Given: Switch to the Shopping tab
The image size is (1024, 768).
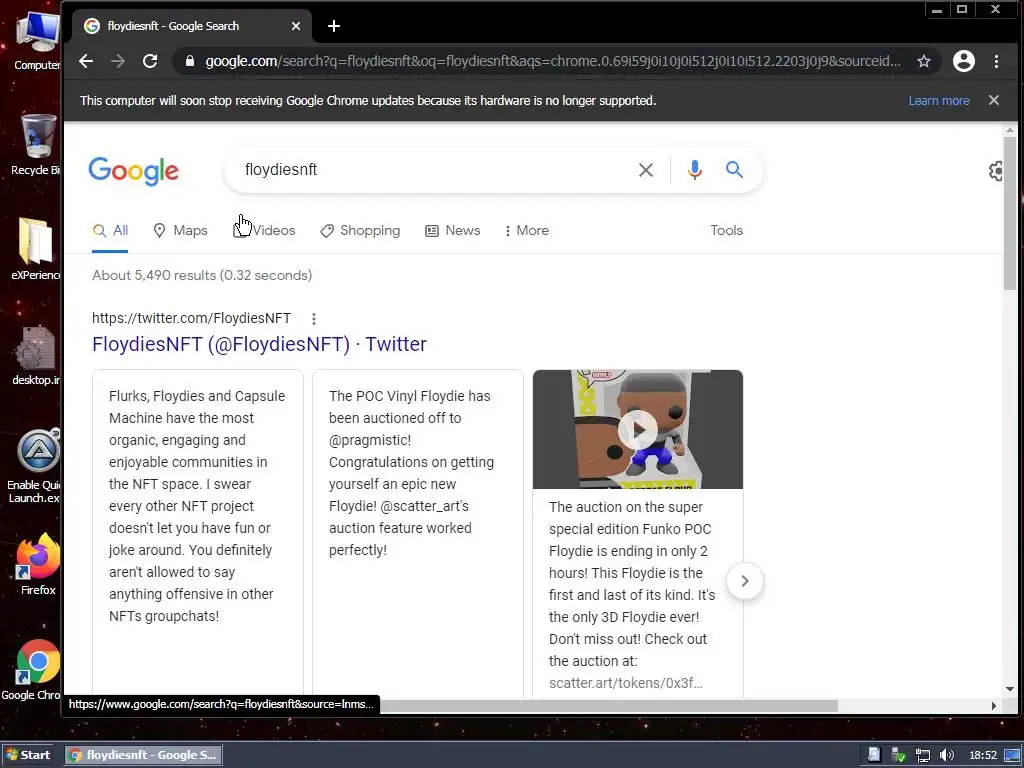Looking at the screenshot, I should (360, 231).
